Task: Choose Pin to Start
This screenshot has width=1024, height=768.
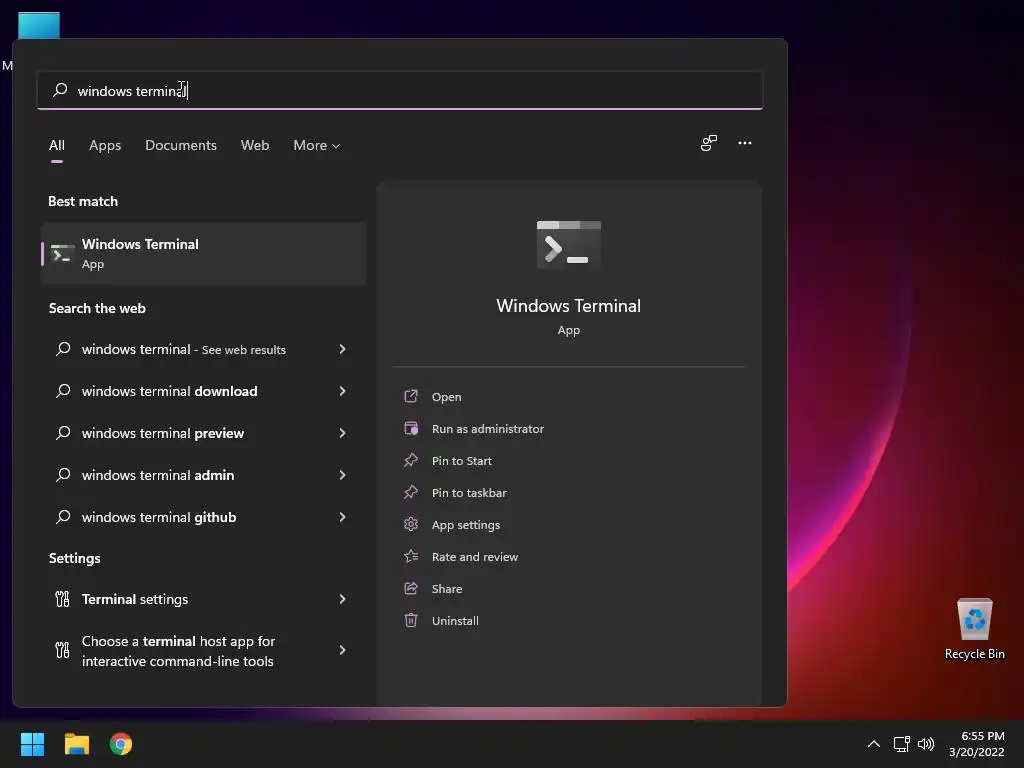Action: click(462, 461)
